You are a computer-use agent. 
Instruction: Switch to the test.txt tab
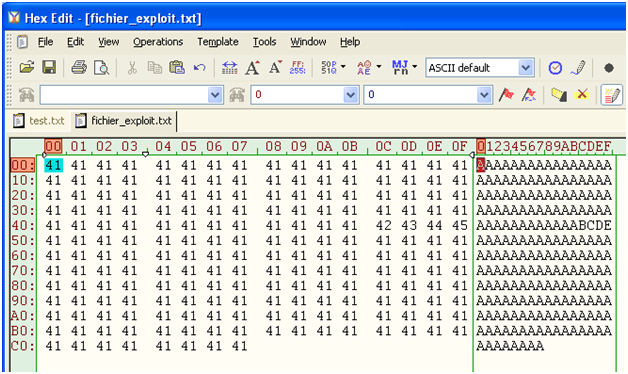coord(39,121)
